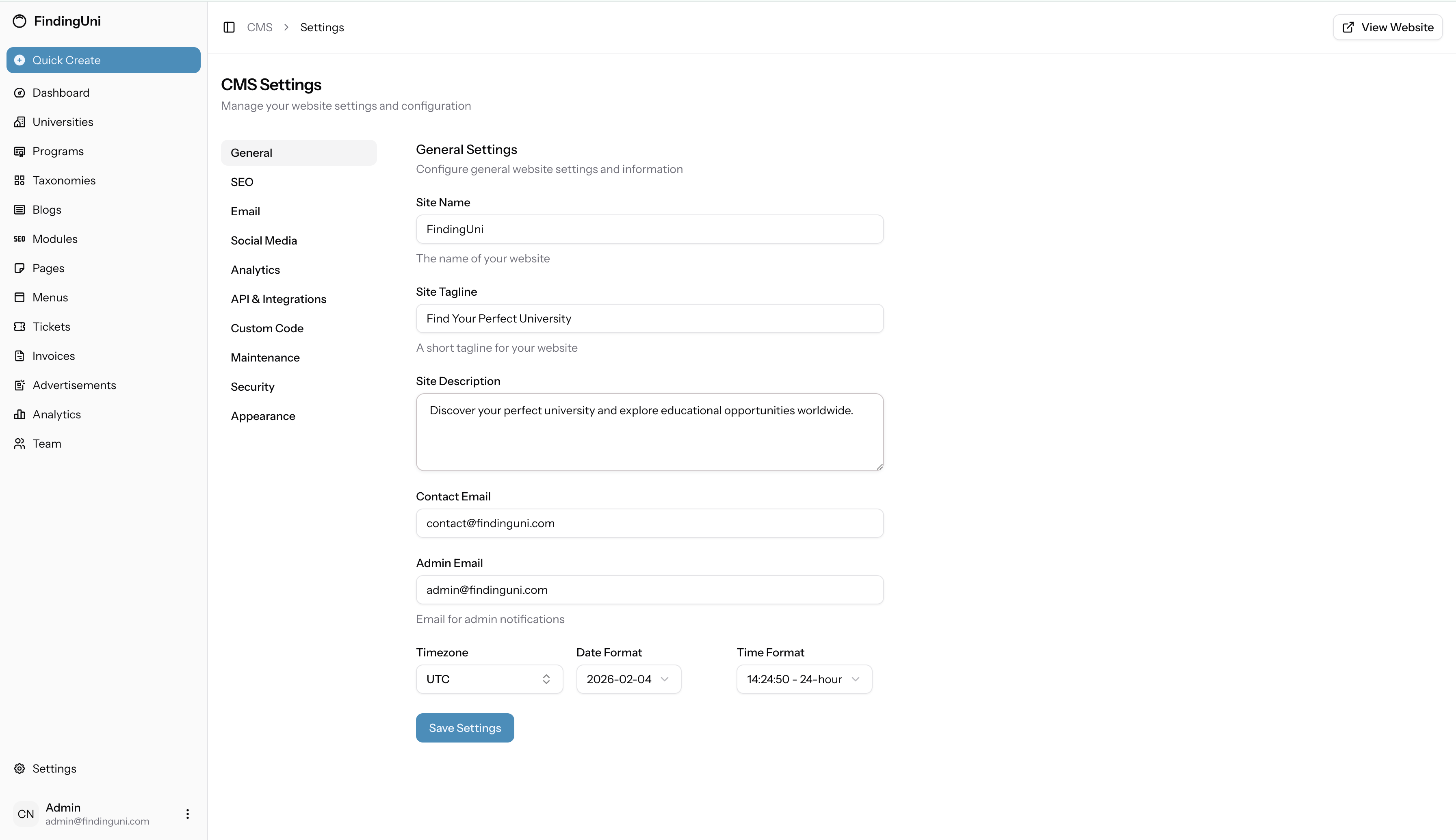Open the Admin three-dot menu

pos(187,814)
